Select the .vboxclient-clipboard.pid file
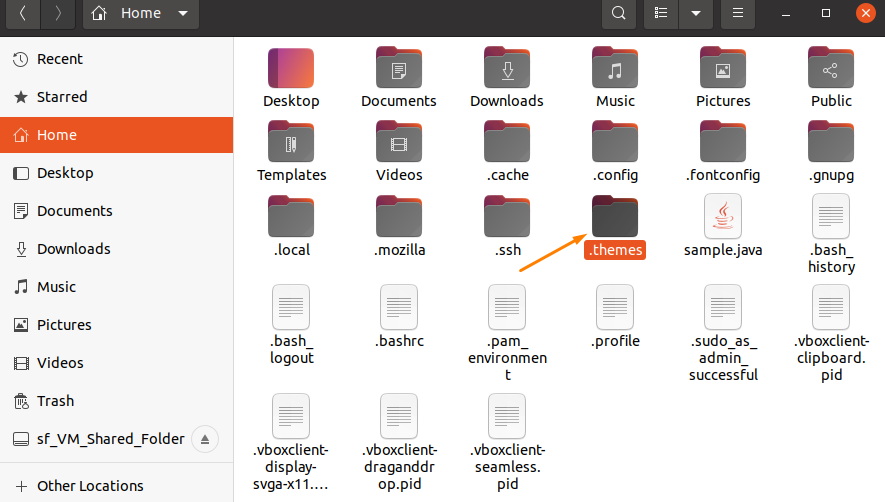 click(x=831, y=307)
